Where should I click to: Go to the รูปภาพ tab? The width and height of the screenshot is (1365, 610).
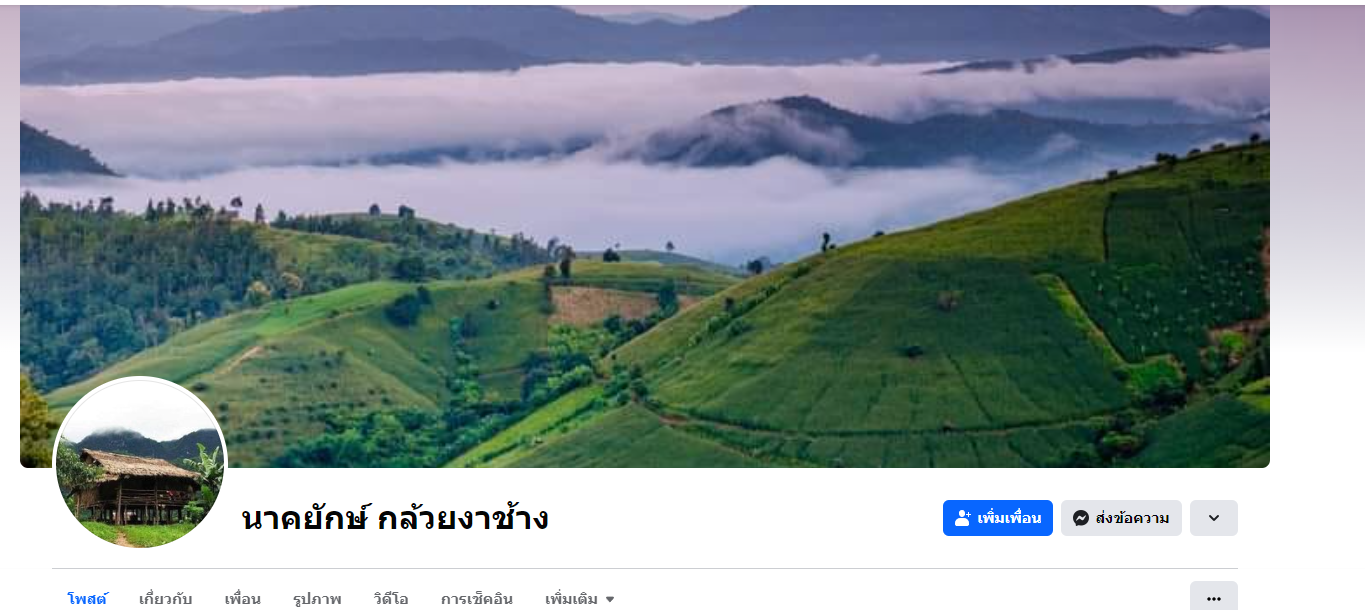(317, 599)
